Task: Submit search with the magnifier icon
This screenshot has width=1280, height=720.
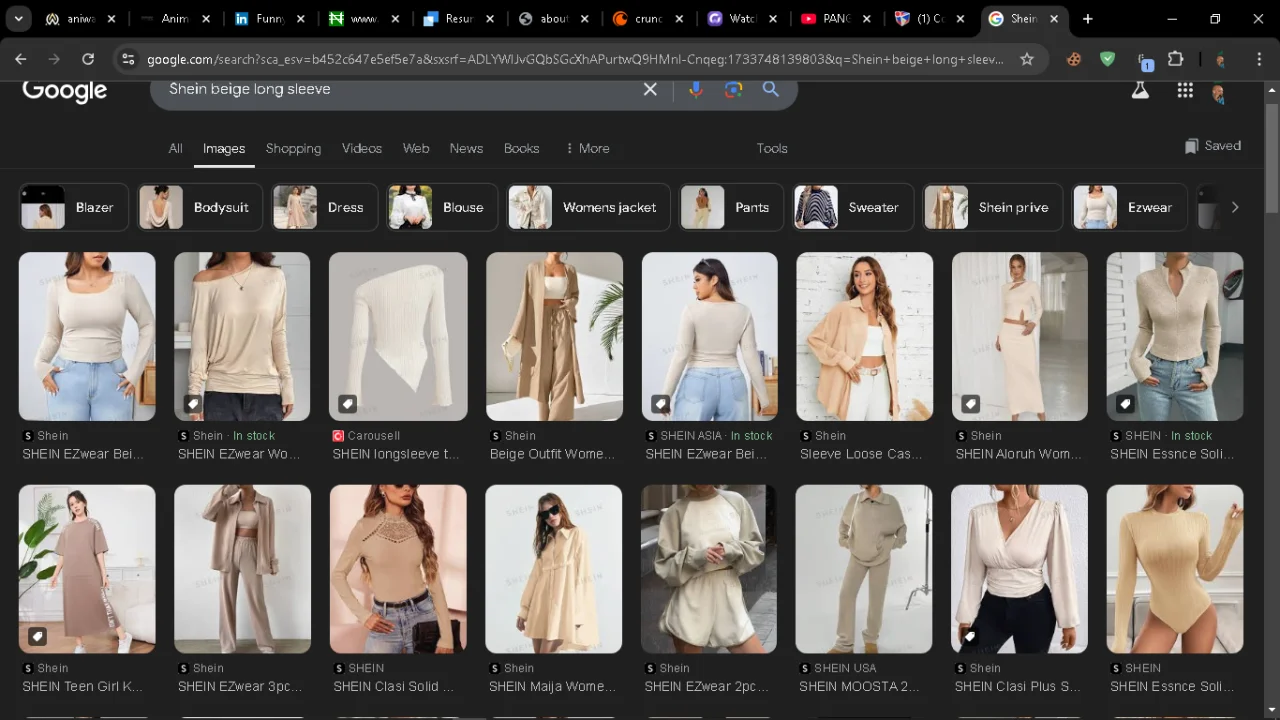Action: pyautogui.click(x=771, y=89)
